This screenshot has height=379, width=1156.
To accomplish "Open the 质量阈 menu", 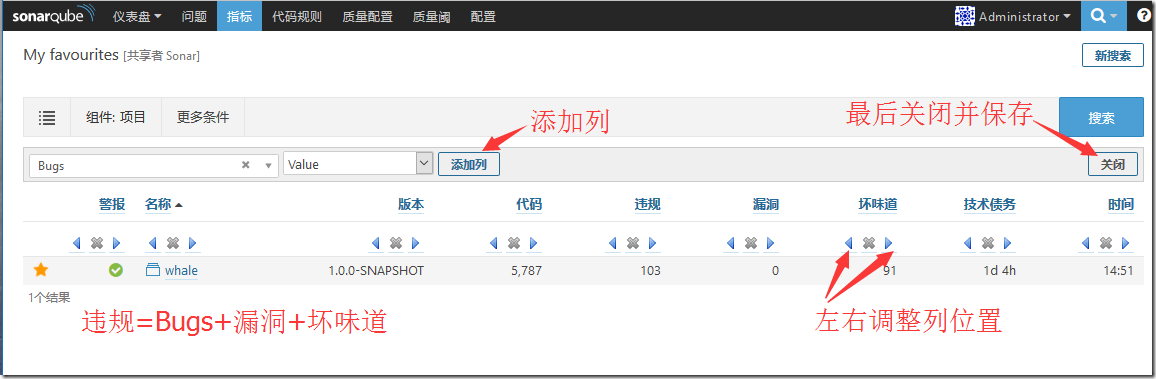I will pos(431,16).
